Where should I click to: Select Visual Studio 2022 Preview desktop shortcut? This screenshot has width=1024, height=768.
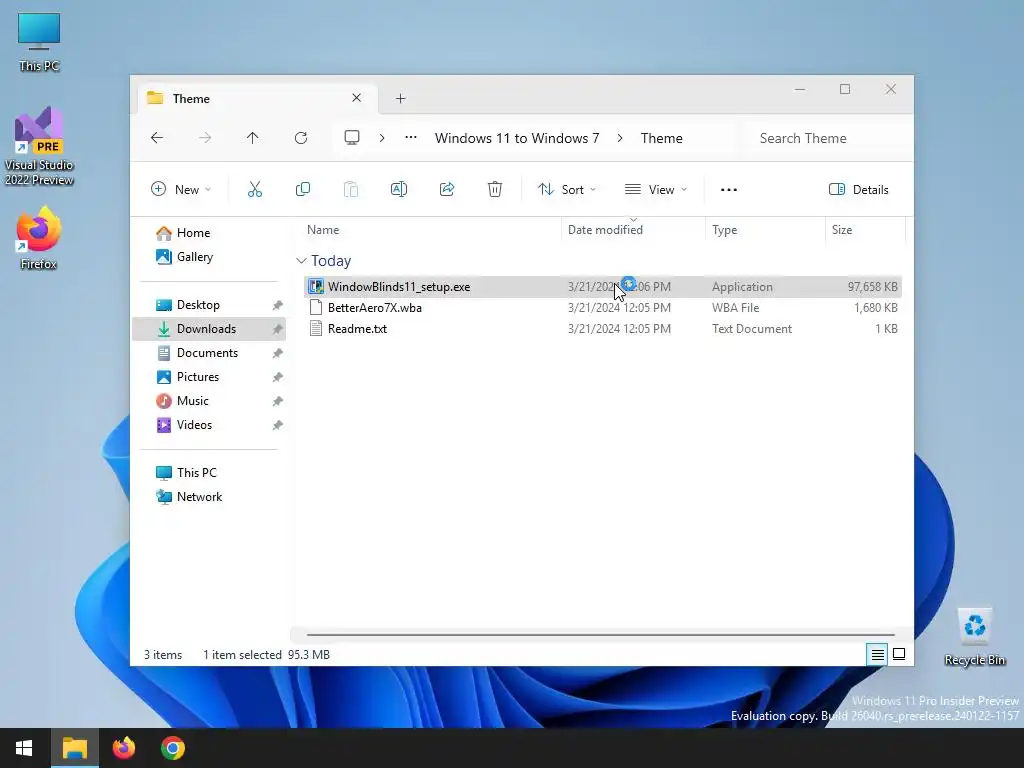[39, 146]
